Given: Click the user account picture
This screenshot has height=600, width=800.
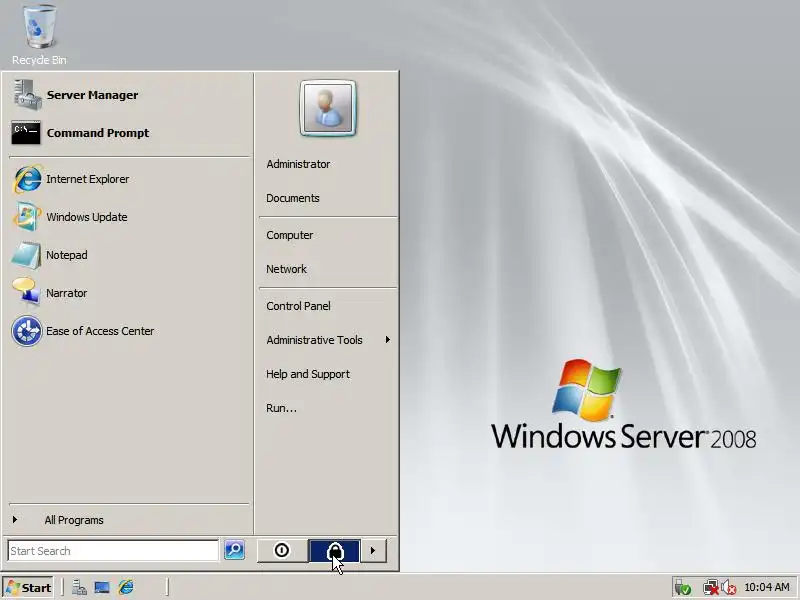Looking at the screenshot, I should [x=328, y=108].
